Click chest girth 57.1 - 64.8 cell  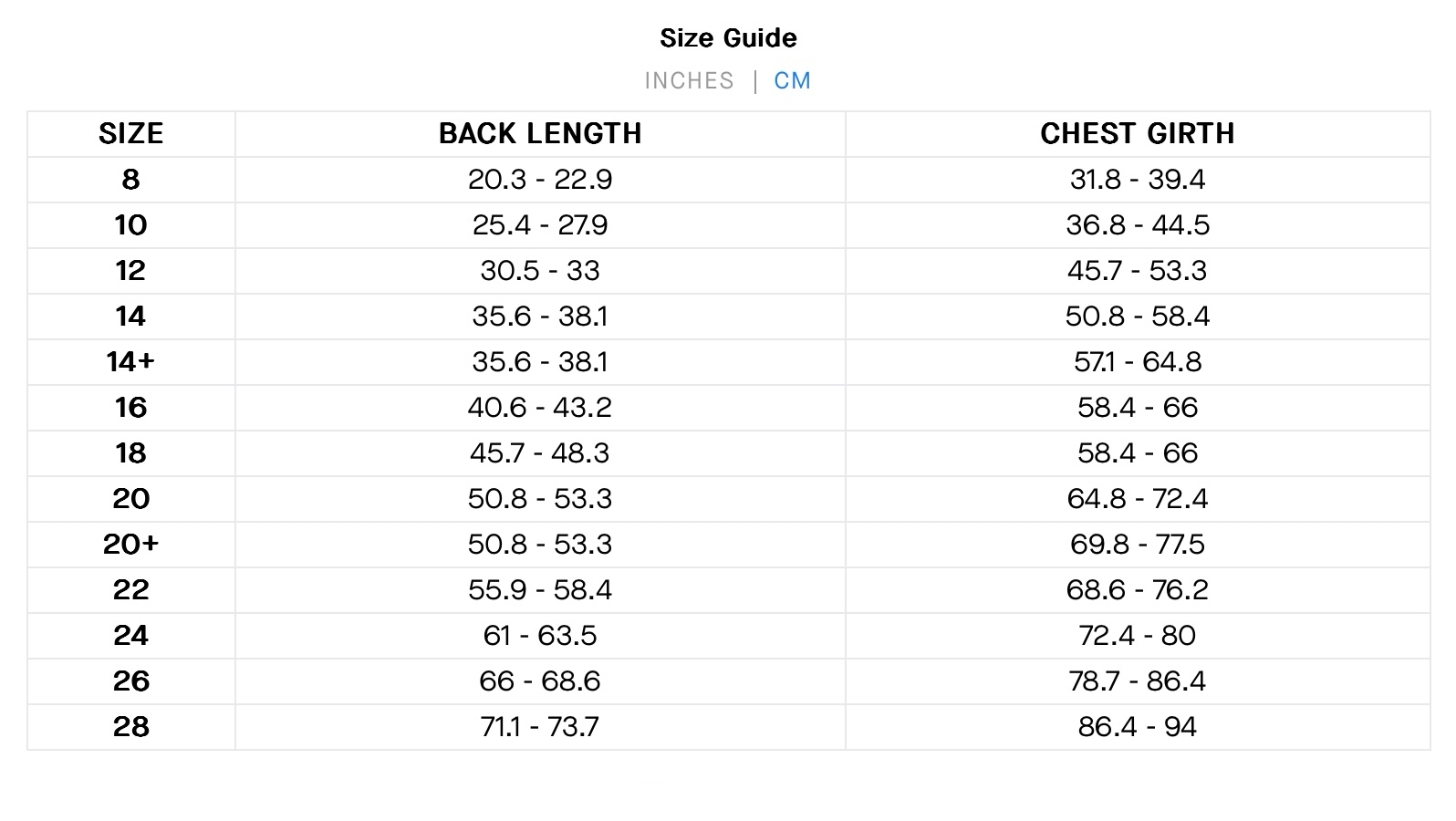click(1137, 362)
